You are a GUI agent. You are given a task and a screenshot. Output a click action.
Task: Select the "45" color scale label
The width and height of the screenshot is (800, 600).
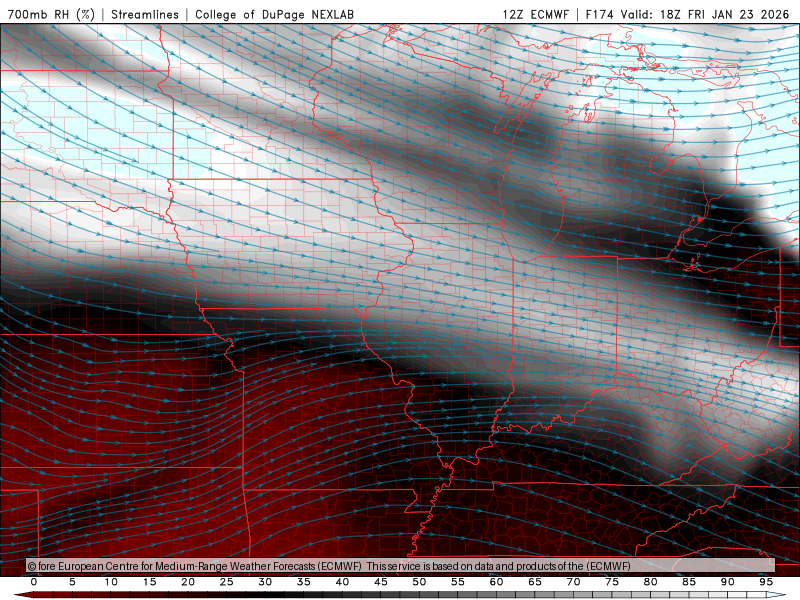click(381, 582)
